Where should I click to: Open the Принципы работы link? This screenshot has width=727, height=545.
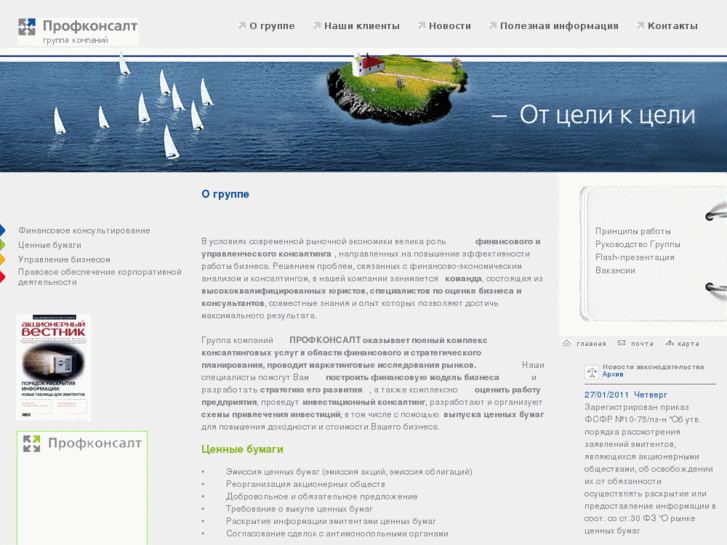(x=632, y=231)
